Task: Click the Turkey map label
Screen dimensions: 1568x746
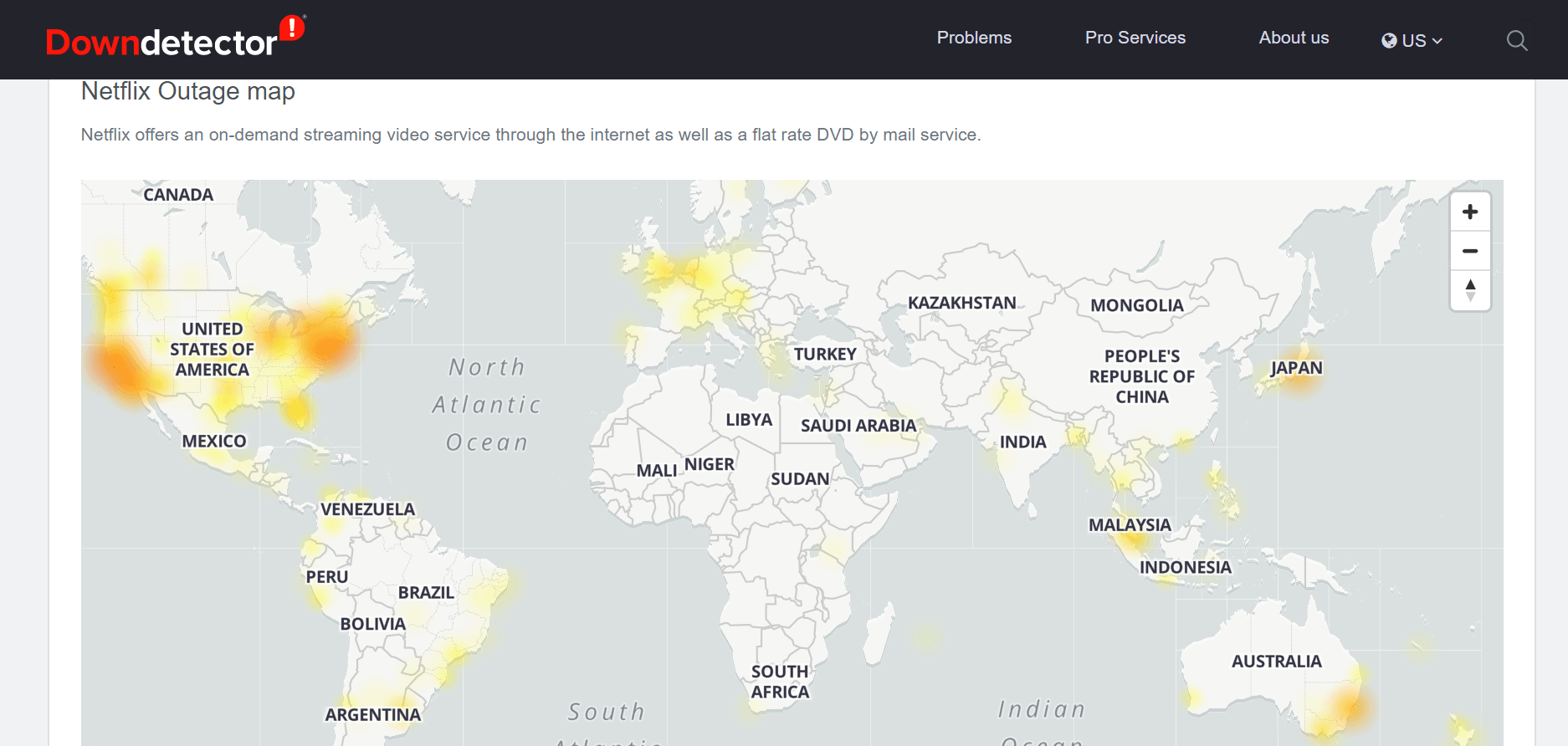Action: 825,355
